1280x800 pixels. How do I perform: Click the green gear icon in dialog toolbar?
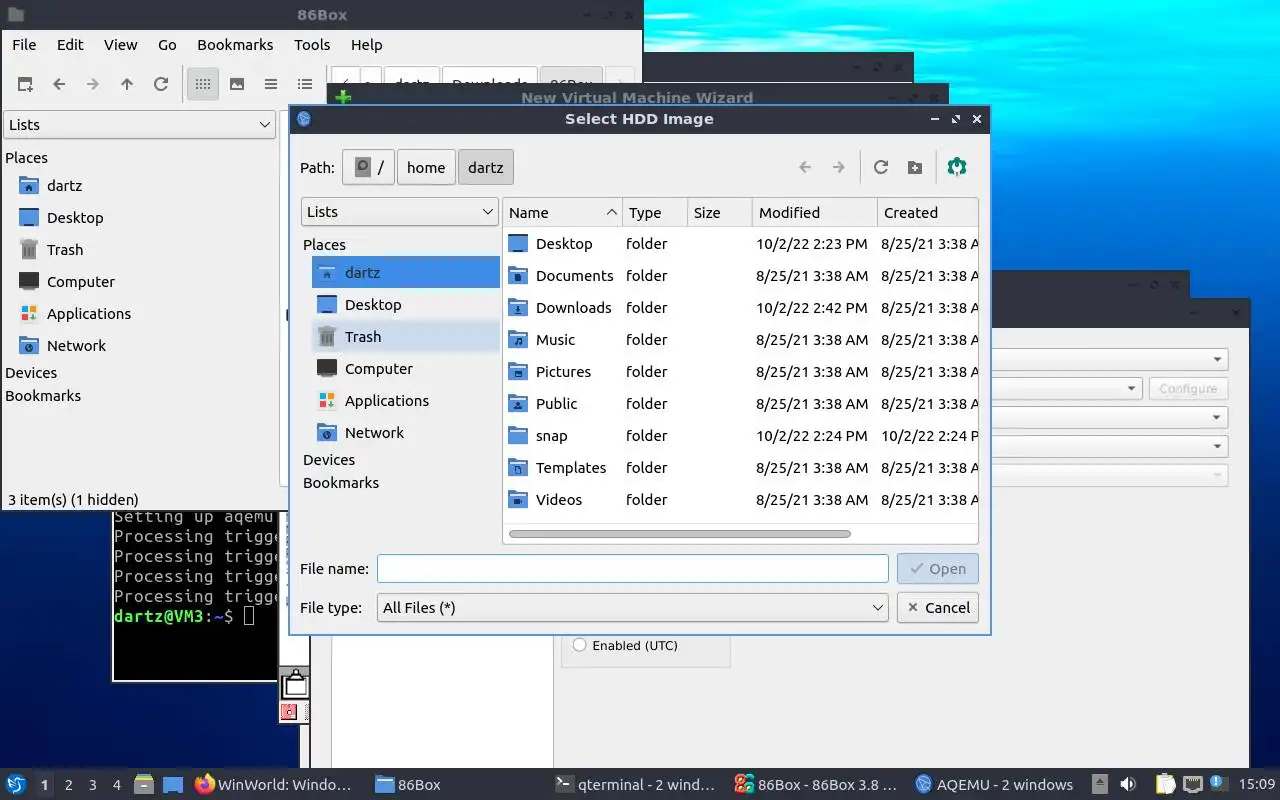tap(957, 167)
